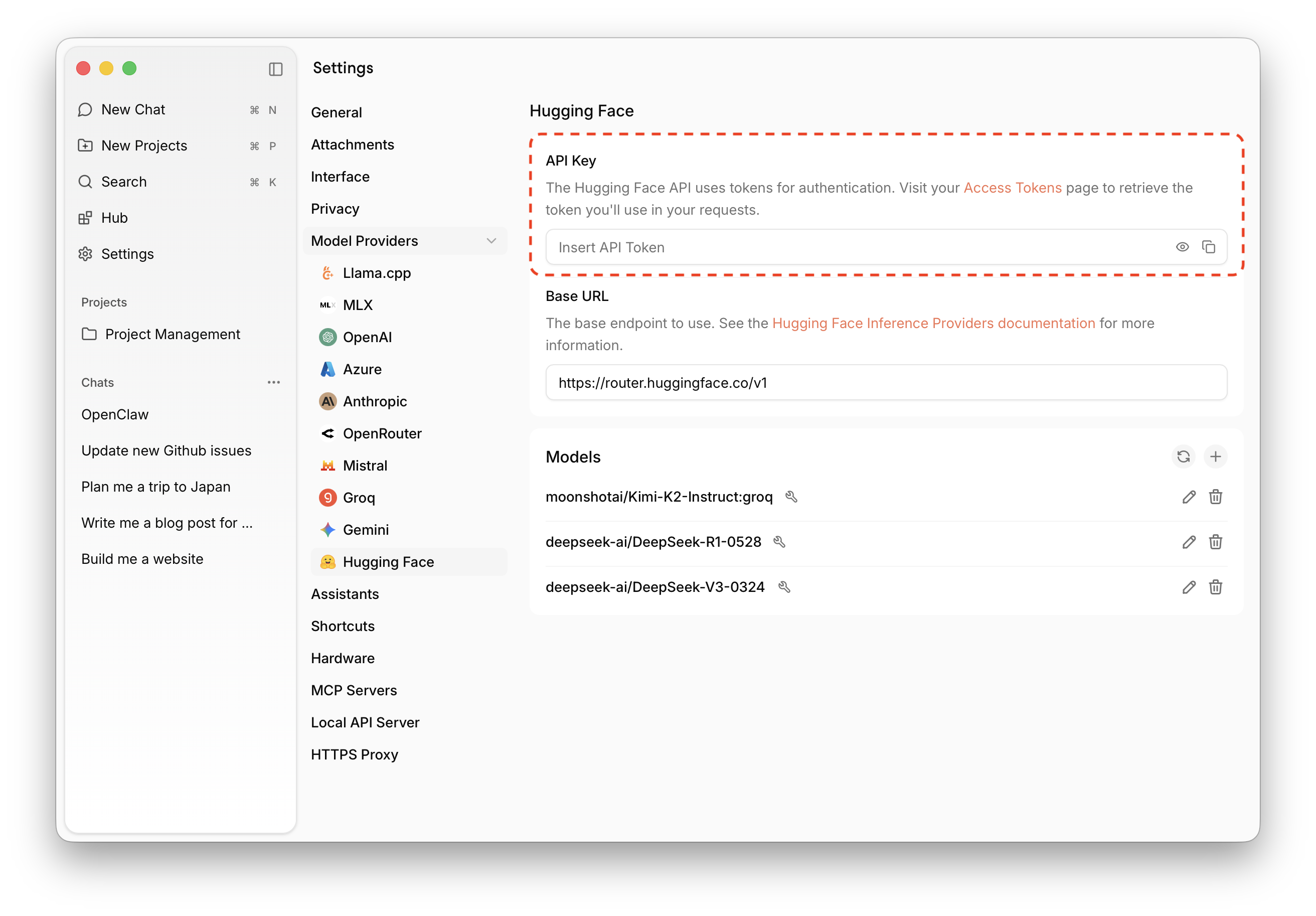Open the Hugging Face Inference Providers documentation
1316x916 pixels.
[x=933, y=323]
